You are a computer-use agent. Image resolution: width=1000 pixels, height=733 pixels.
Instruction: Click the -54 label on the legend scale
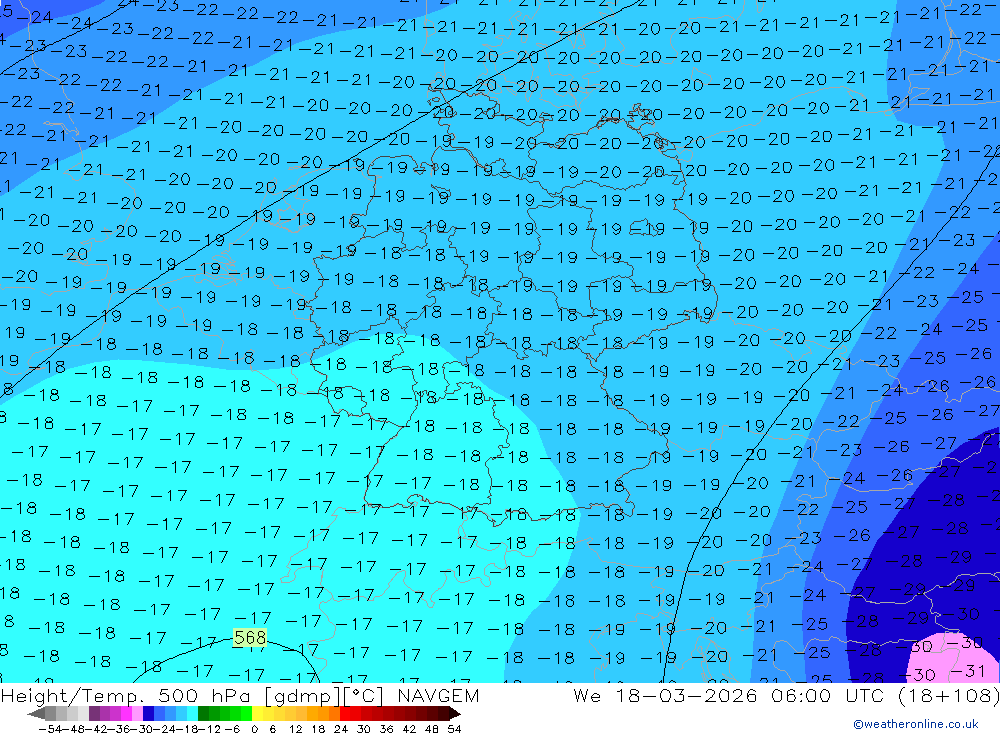click(50, 729)
